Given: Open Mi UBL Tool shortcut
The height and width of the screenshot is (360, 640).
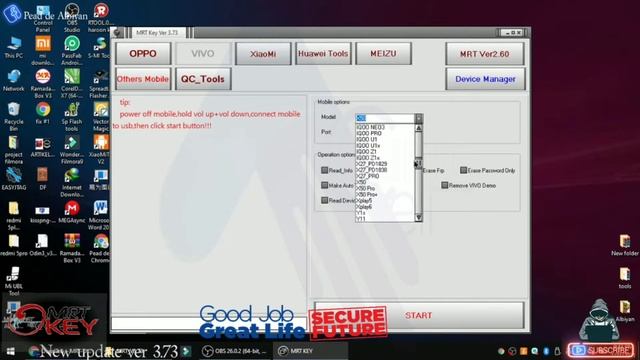Looking at the screenshot, I should 14,281.
